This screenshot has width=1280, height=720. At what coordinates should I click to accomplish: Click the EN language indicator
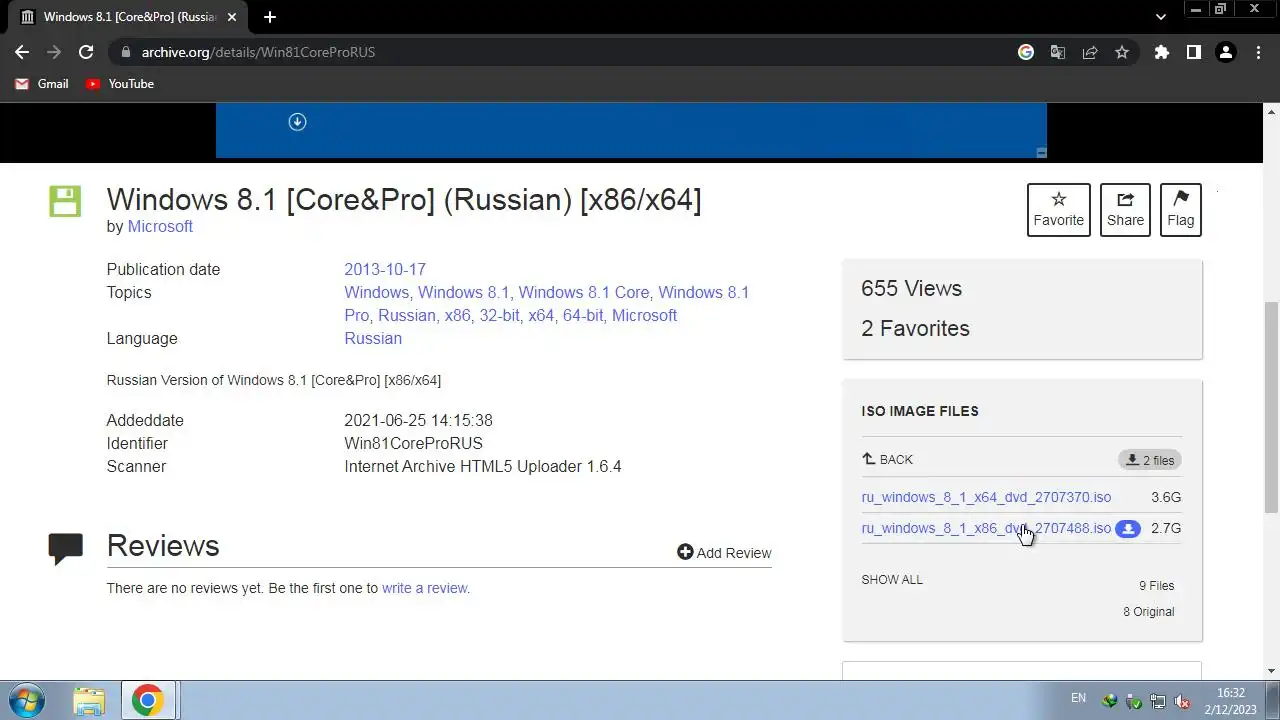point(1078,698)
